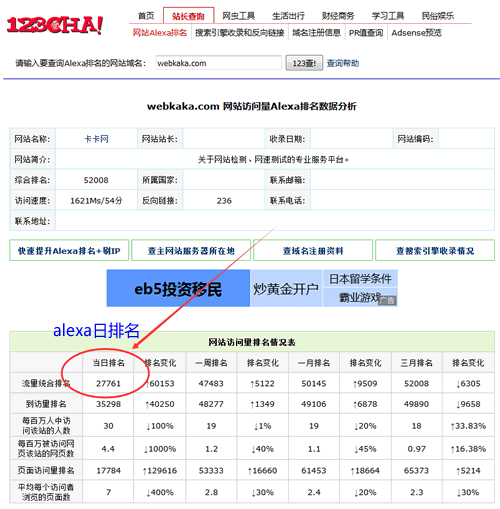Select the 17784 页面访问量排名 cell
Screen dimensions: 500x509
108,470
